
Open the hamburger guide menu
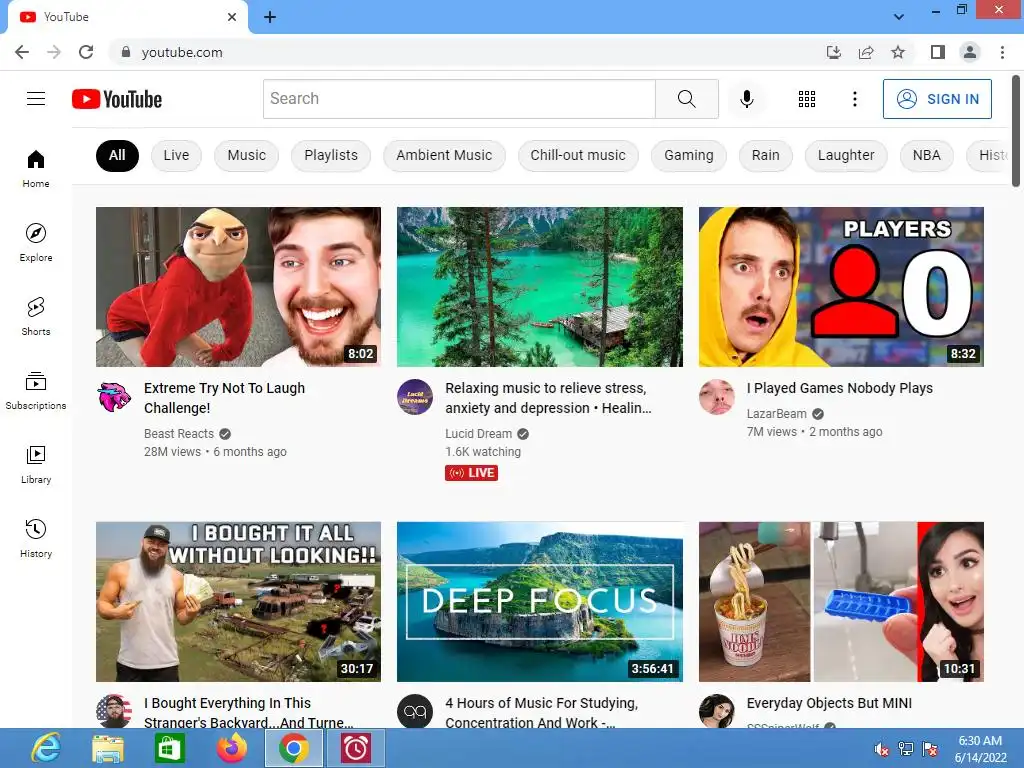(x=36, y=99)
